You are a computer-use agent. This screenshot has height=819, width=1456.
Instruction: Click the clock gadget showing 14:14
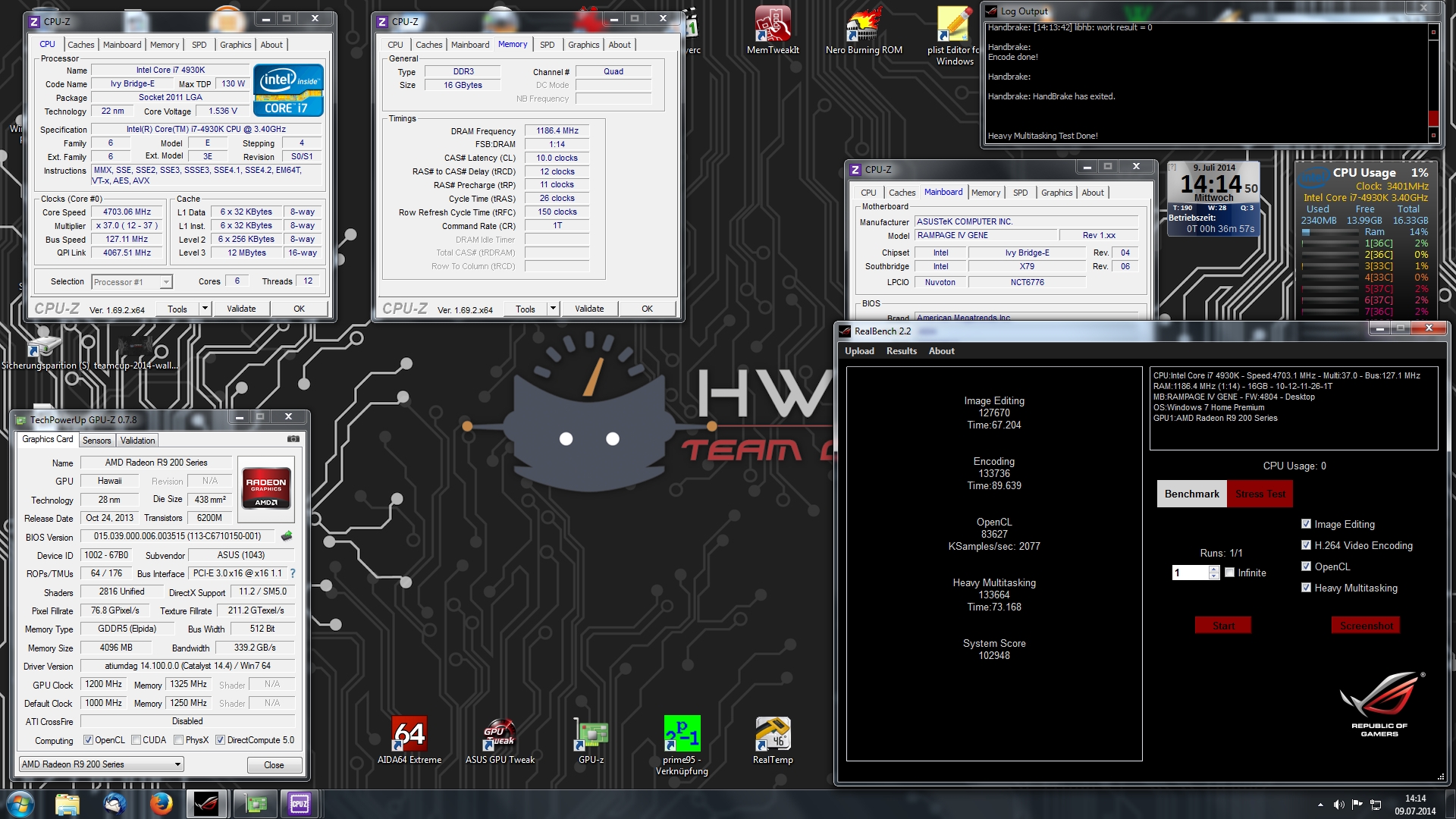click(1213, 198)
